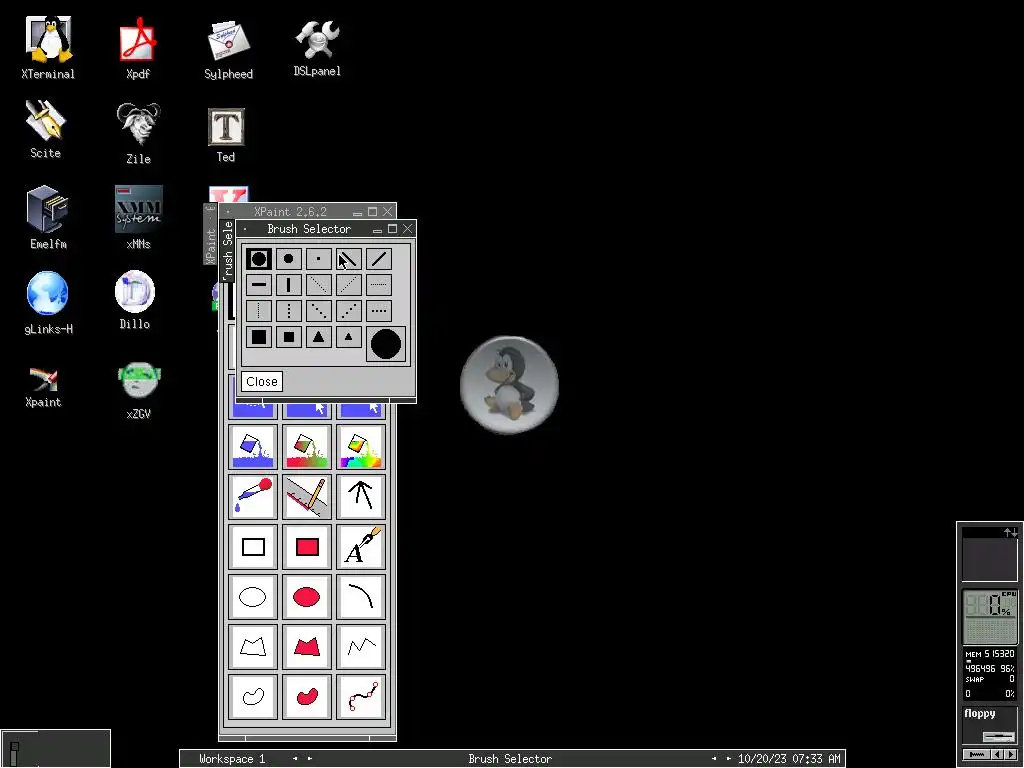Click the 10/20/23 07:33 AM clock
This screenshot has height=768, width=1024.
click(x=789, y=759)
